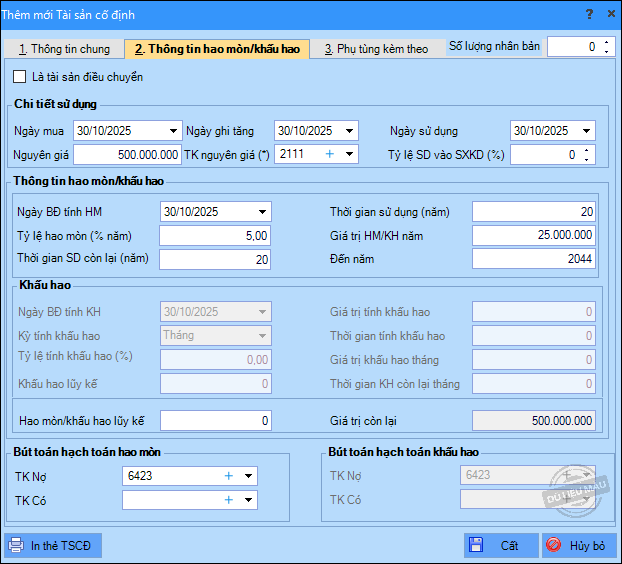
Task: Open the Ngày mua date dropdown
Action: [x=175, y=131]
